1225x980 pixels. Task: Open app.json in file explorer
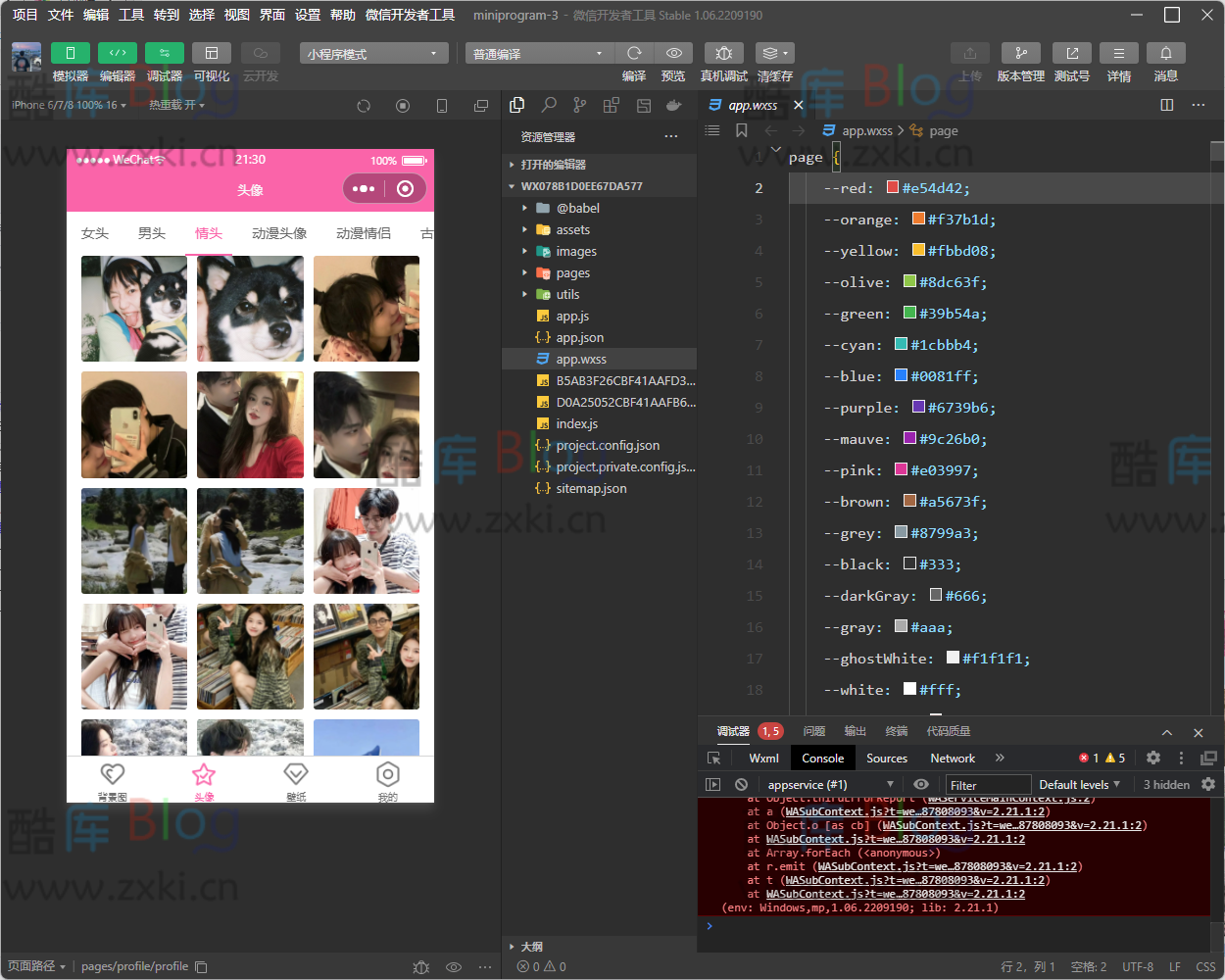pyautogui.click(x=579, y=338)
